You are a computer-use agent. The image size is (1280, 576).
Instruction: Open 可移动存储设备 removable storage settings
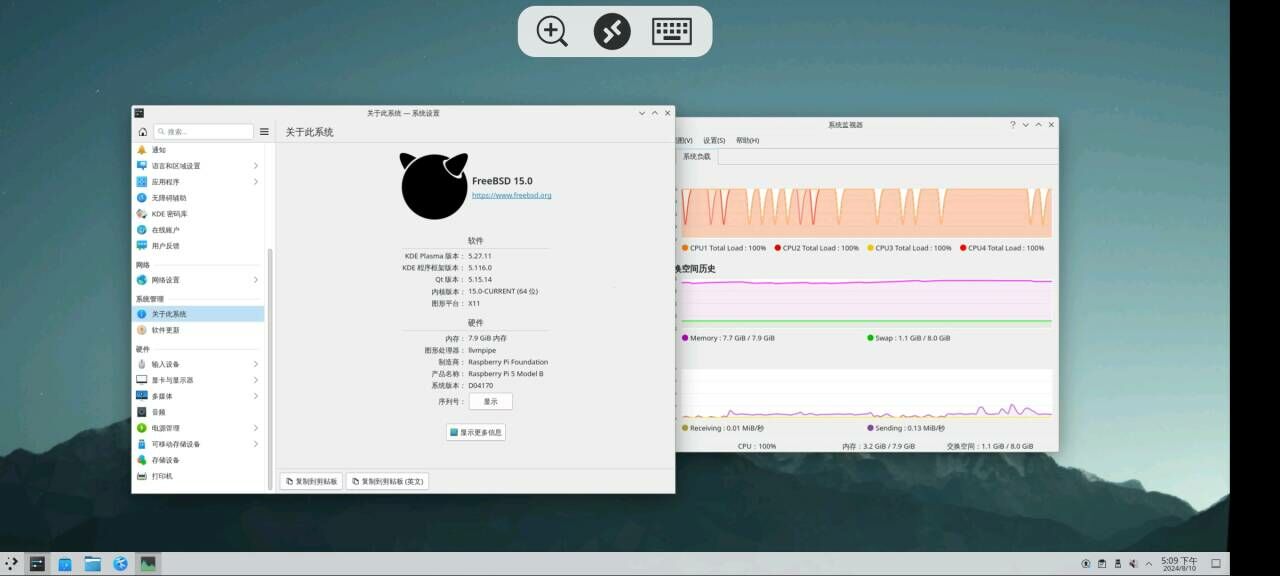pos(200,444)
